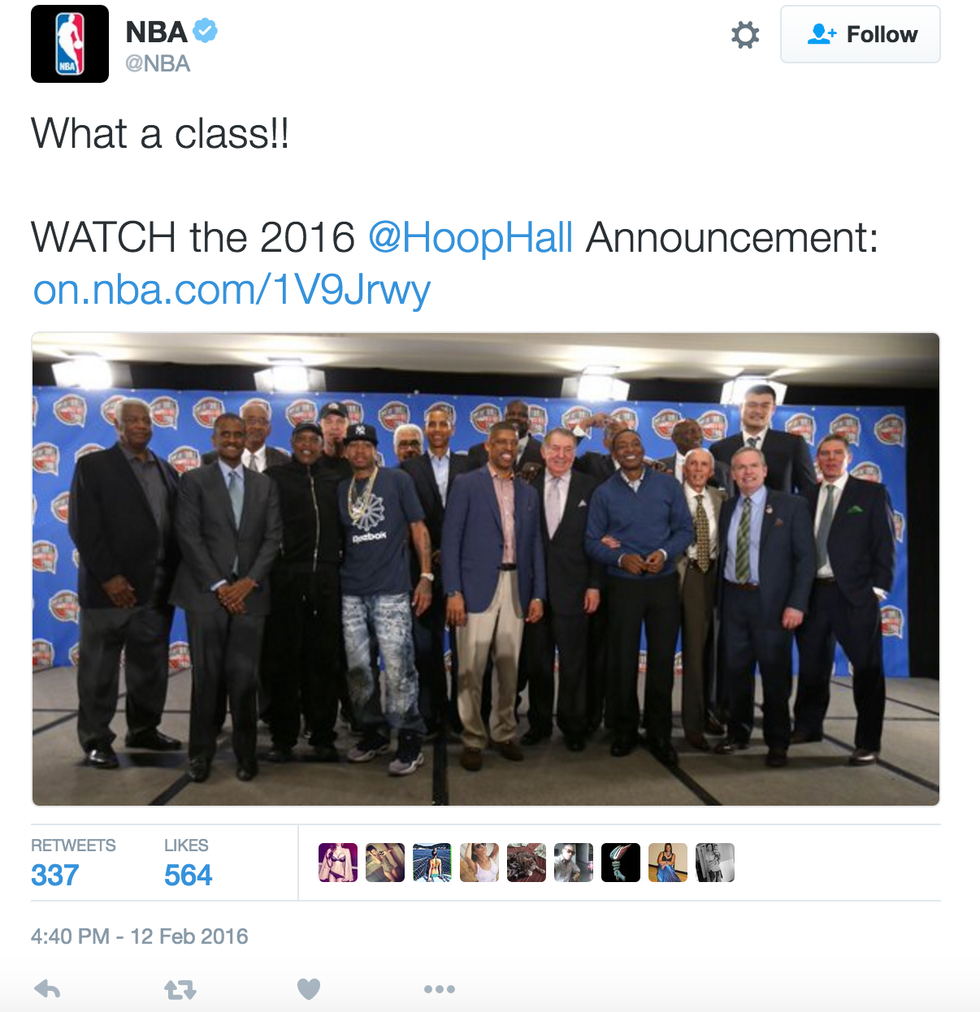This screenshot has height=1012, width=980.
Task: Retweet this NBA tweet
Action: coord(180,989)
